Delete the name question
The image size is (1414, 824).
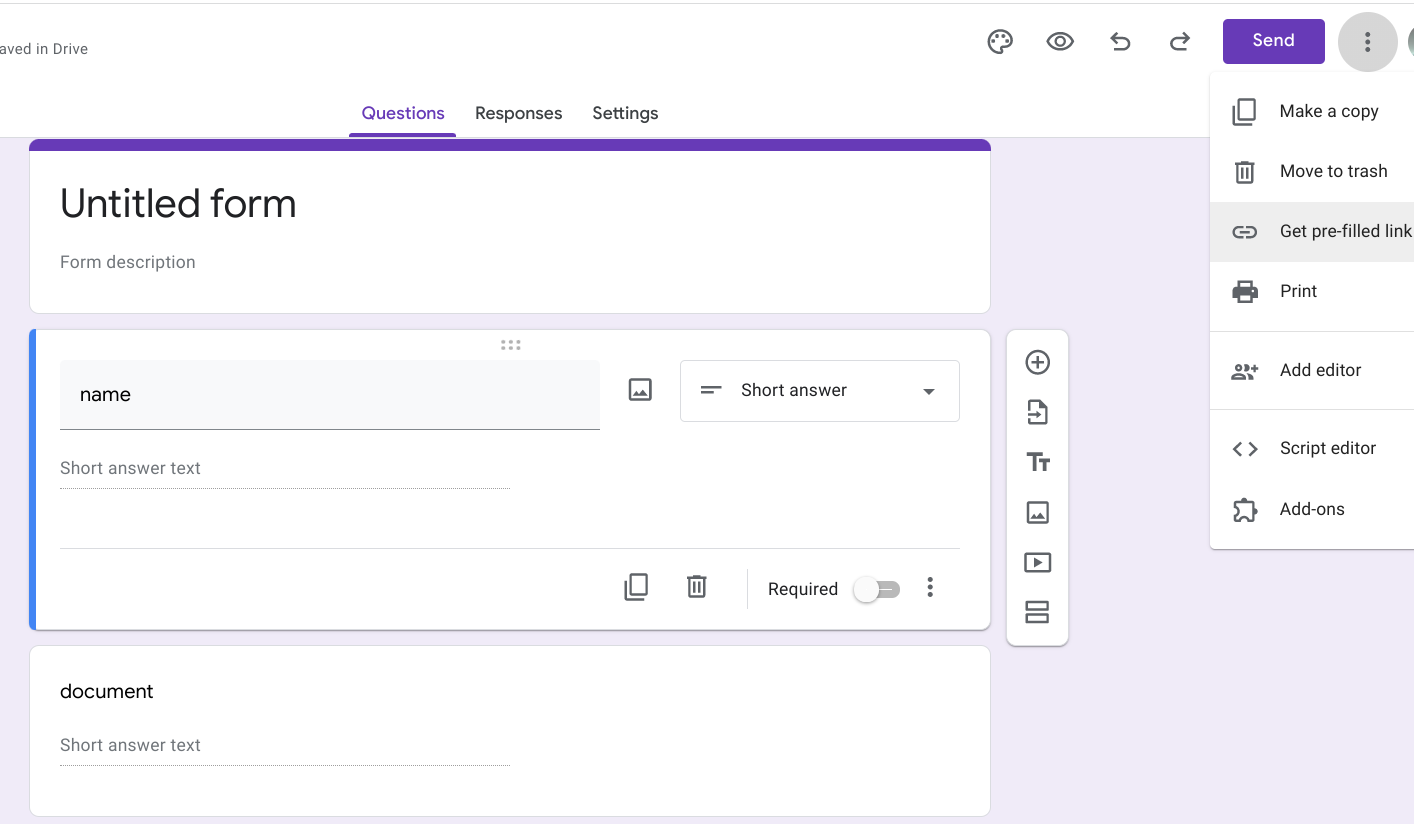coord(697,587)
